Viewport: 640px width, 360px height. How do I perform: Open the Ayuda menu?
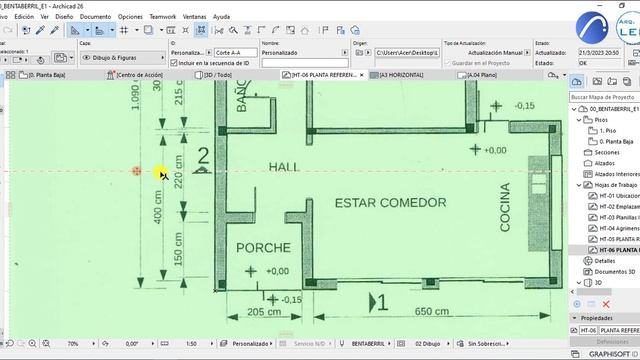click(x=221, y=17)
